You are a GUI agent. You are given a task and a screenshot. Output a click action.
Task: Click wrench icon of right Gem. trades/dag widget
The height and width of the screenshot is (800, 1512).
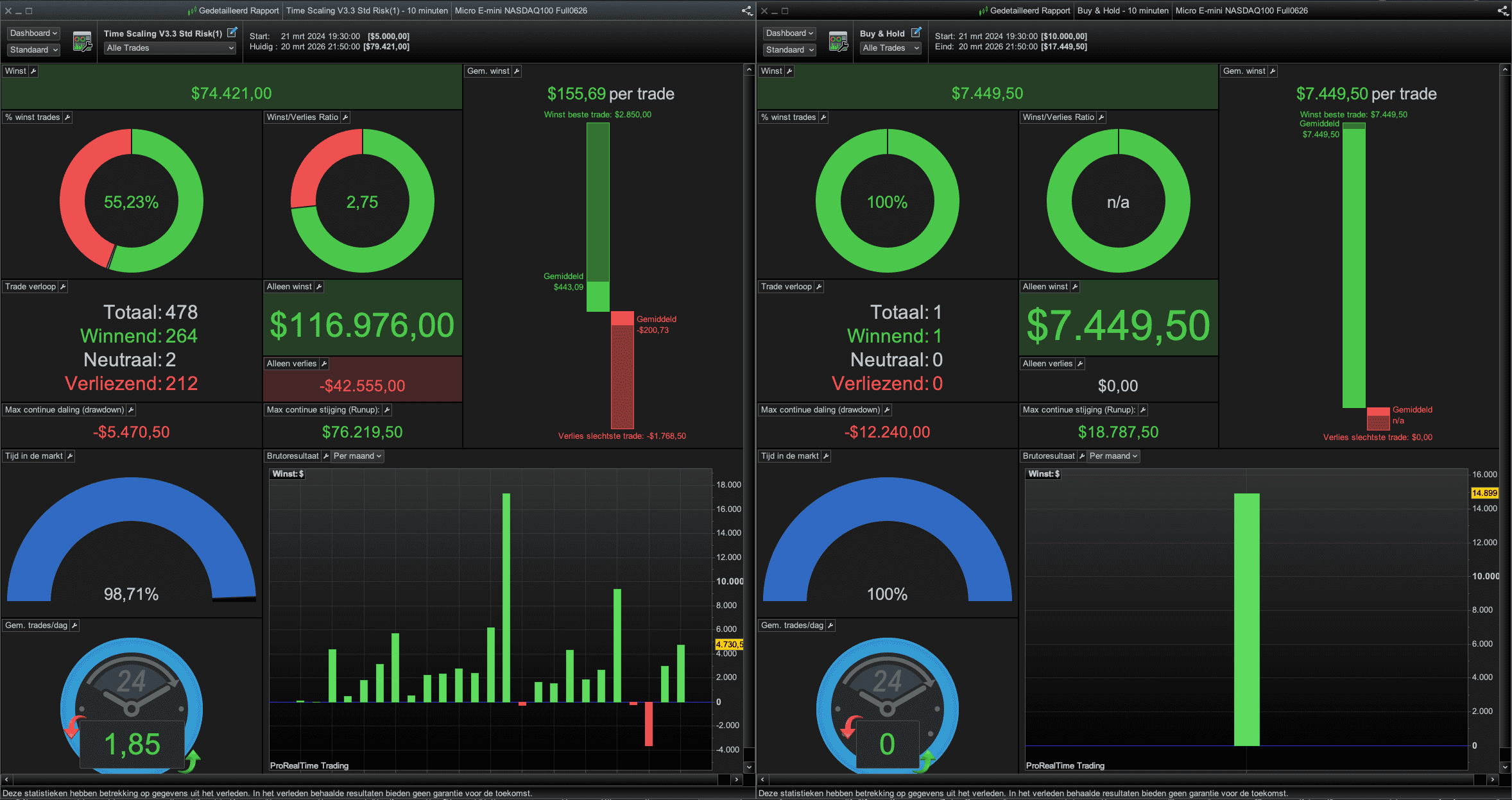[x=830, y=626]
